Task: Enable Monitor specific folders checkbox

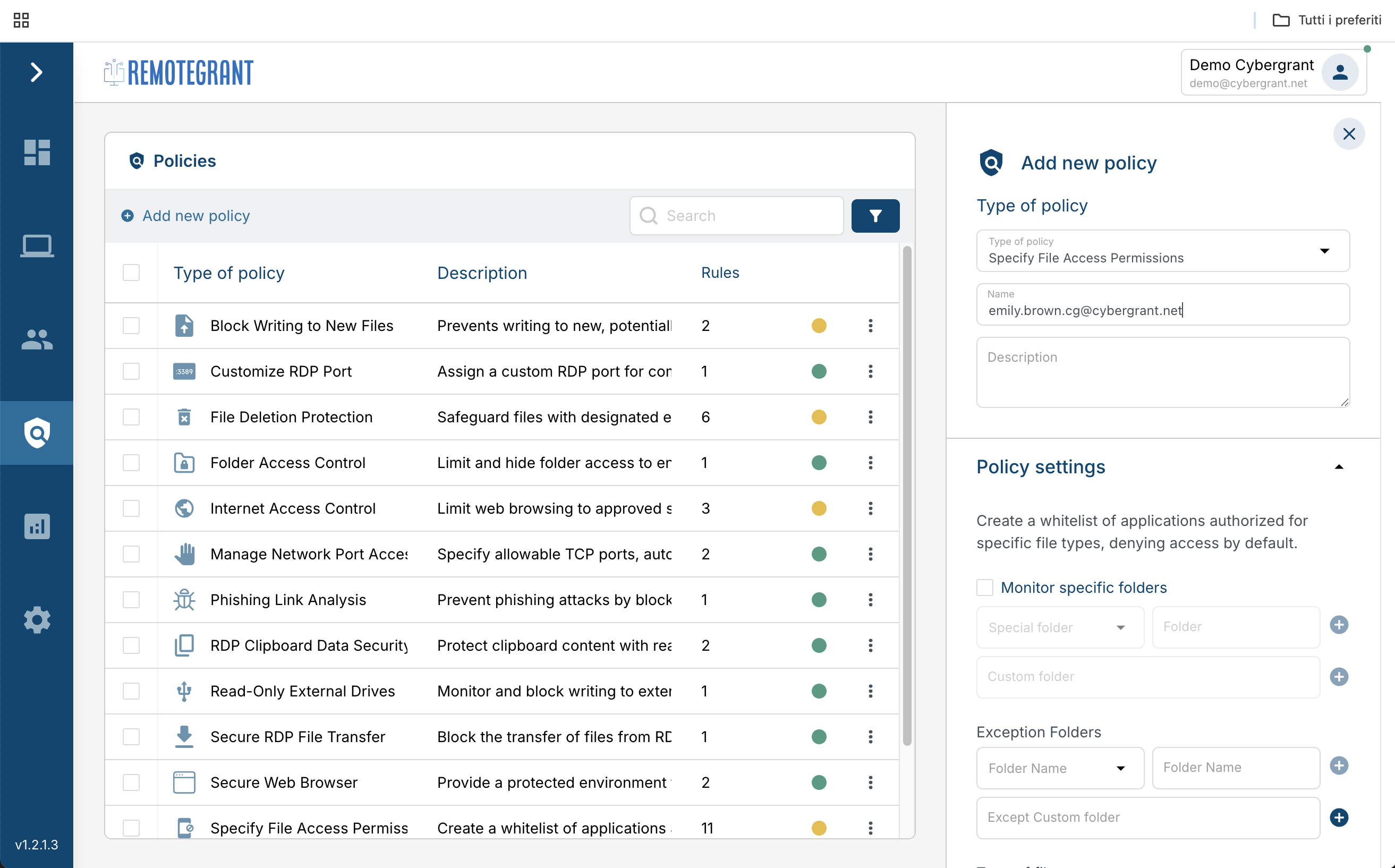Action: tap(984, 588)
